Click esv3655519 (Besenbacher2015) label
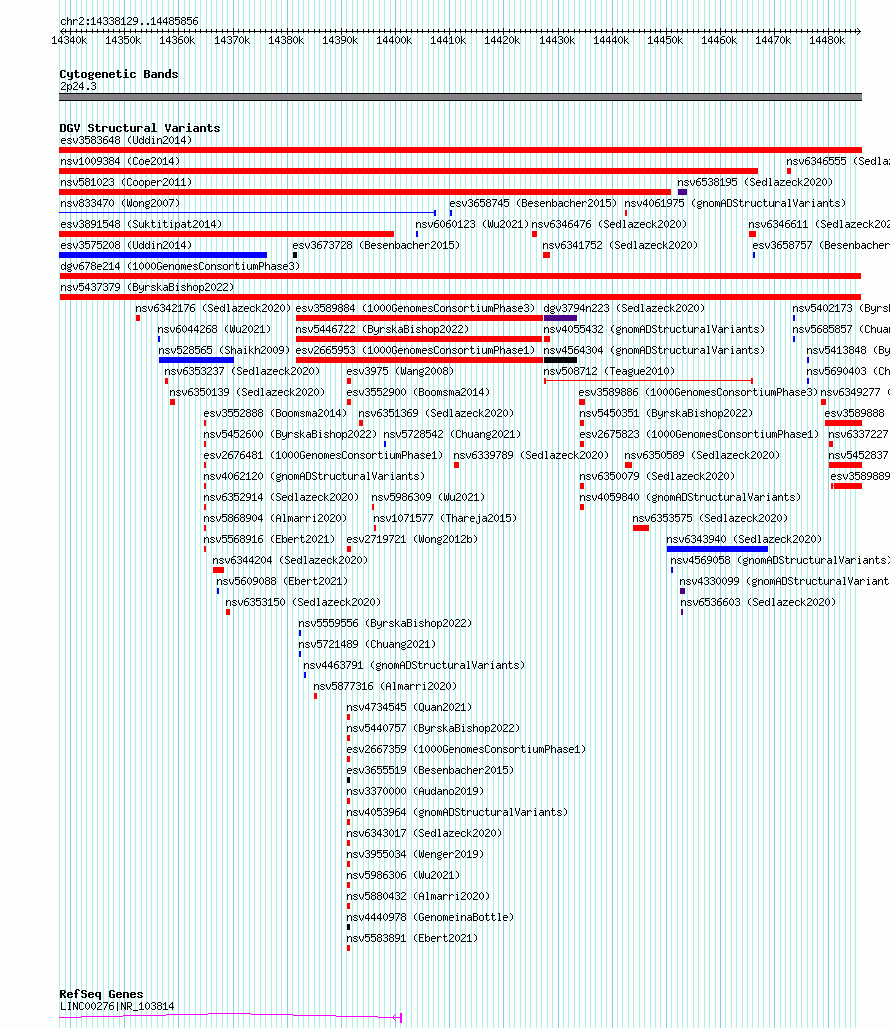 pyautogui.click(x=430, y=770)
